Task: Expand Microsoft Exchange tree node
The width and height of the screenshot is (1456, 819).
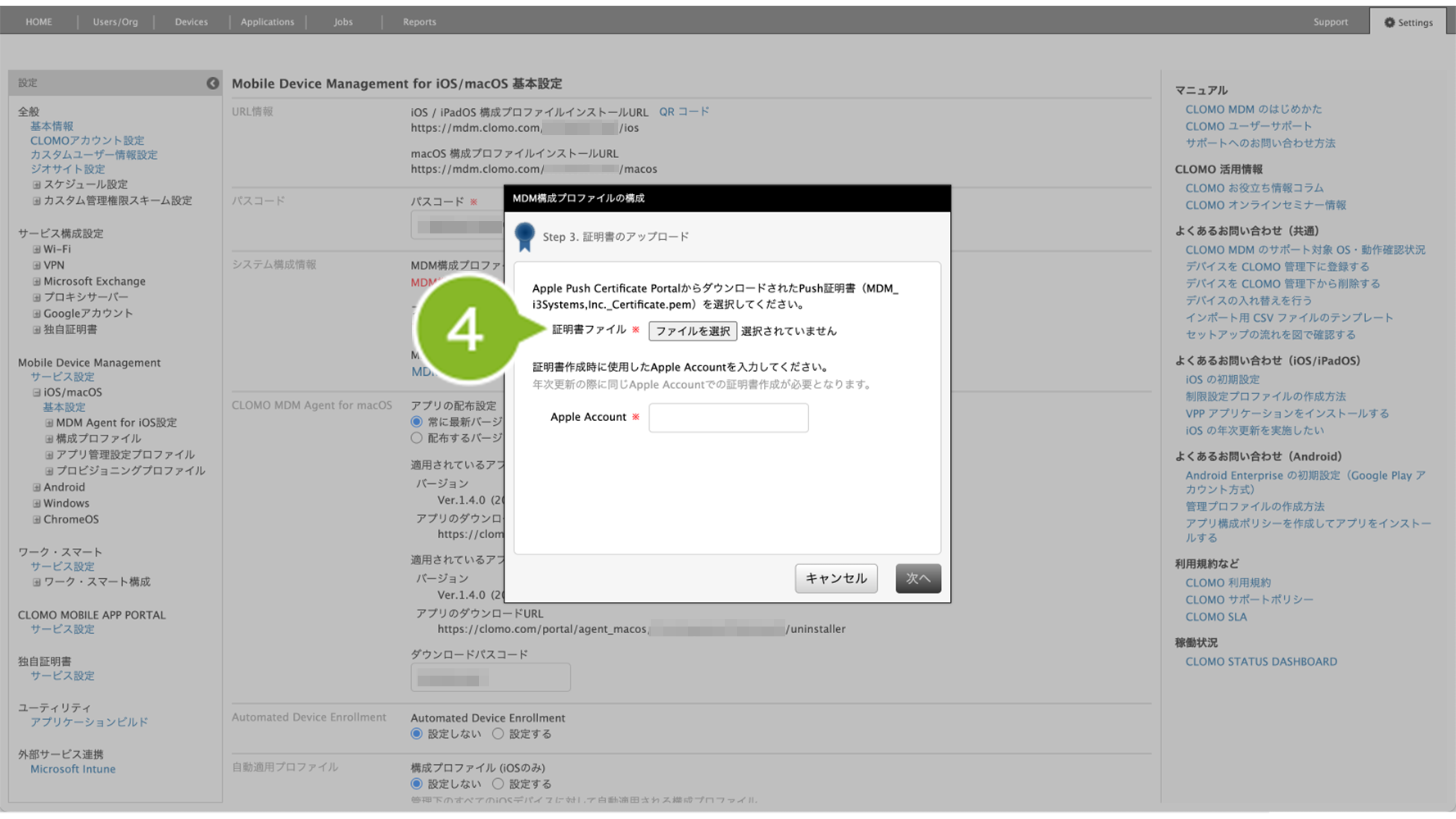Action: (36, 282)
